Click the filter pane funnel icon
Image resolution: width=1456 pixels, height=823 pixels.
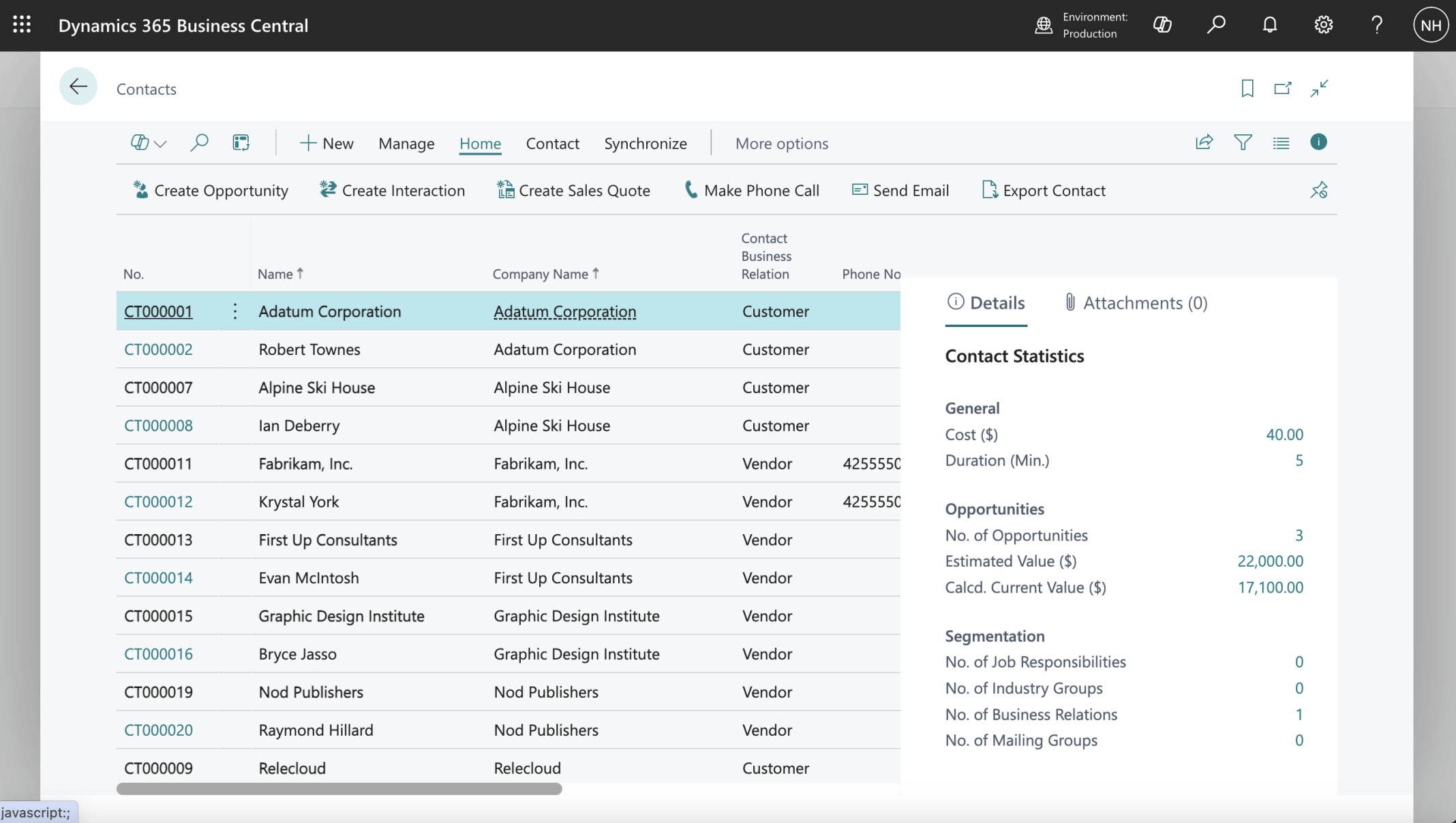click(x=1243, y=142)
